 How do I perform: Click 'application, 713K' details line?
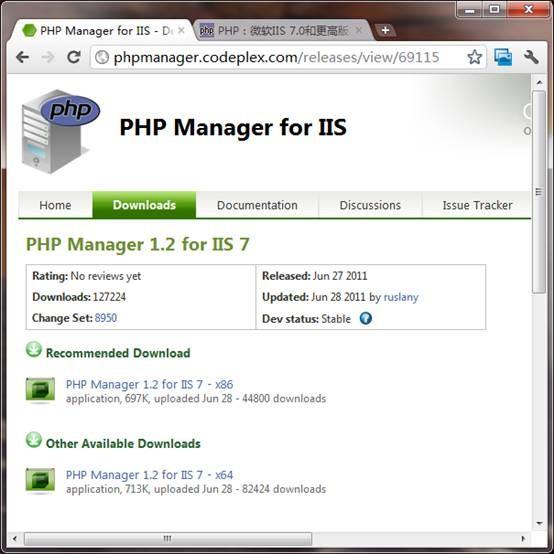(x=196, y=489)
